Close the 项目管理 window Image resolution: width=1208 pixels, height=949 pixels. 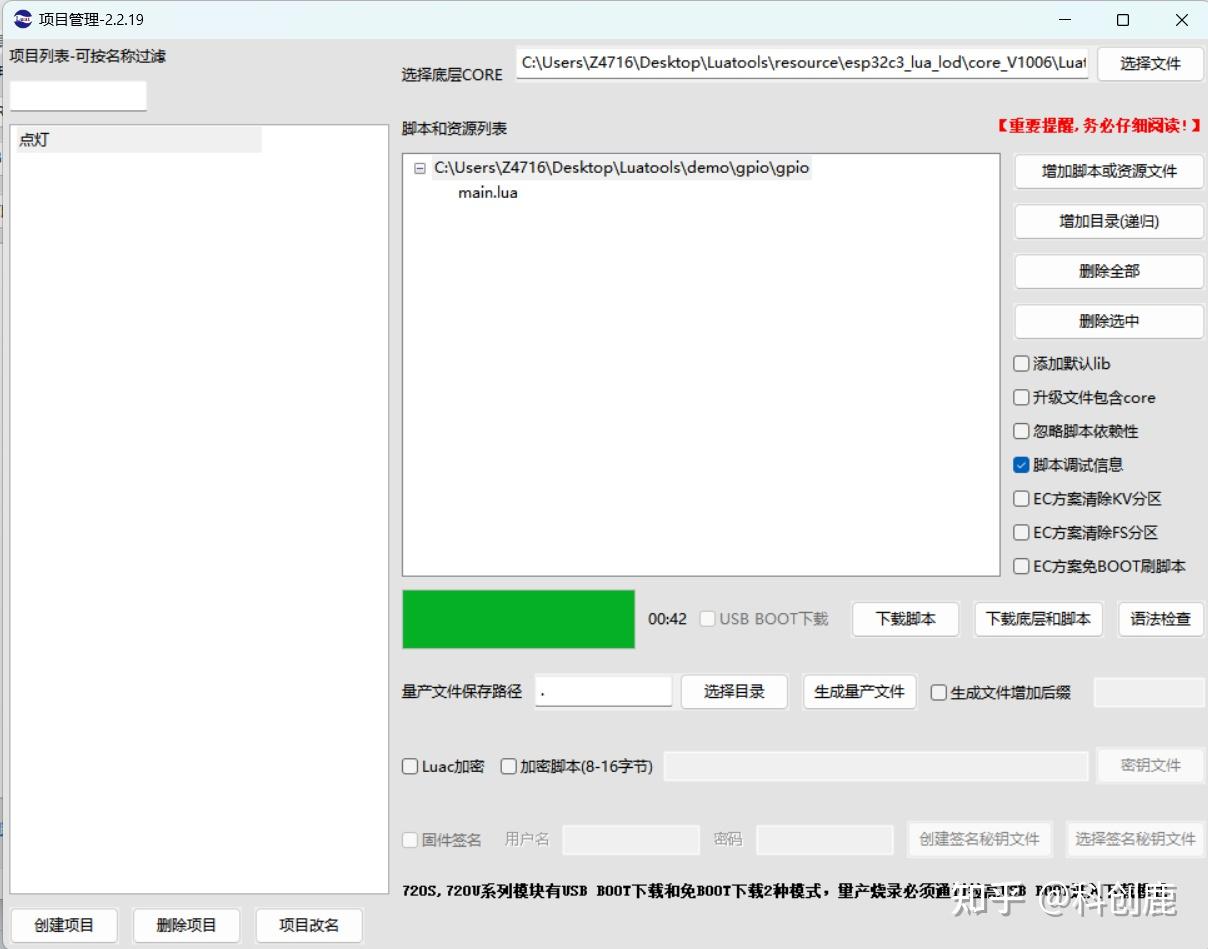(1181, 20)
